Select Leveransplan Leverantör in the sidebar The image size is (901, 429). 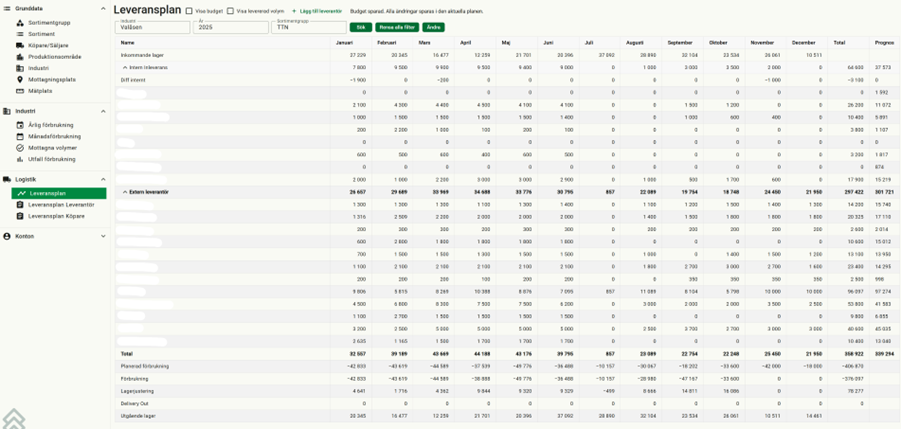coord(61,205)
